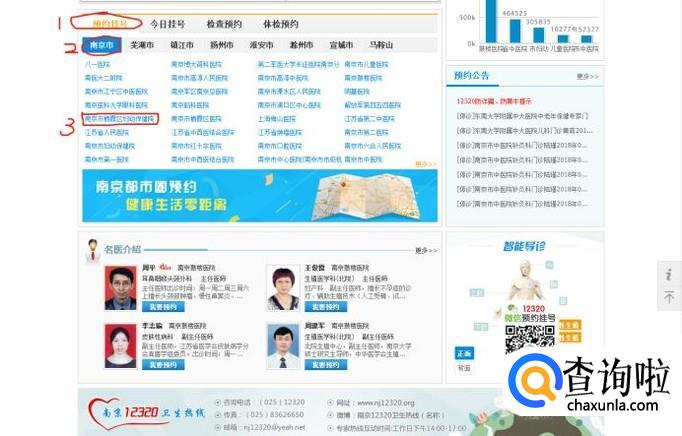Open 南京市浦口区中心医院 link
Image resolution: width=682 pixels, height=436 pixels.
289,105
